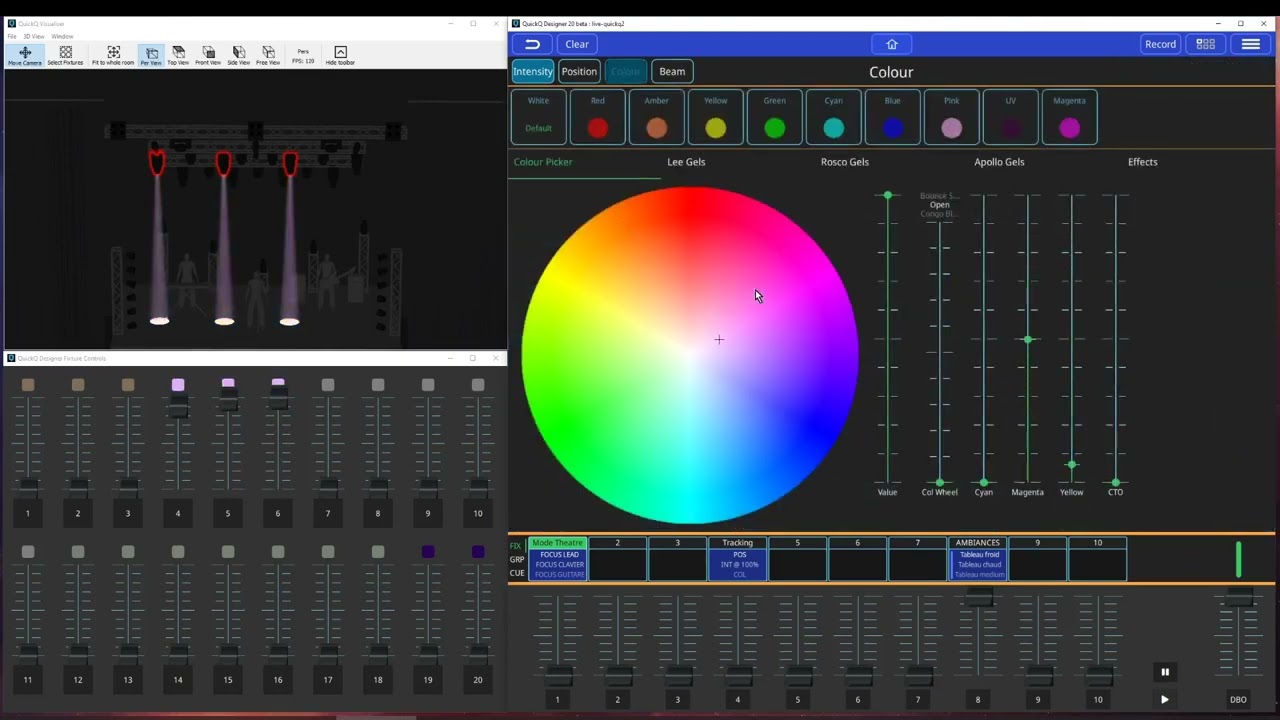Screen dimensions: 1280x720
Task: Click the fixture 4 fader handle
Action: (x=178, y=405)
